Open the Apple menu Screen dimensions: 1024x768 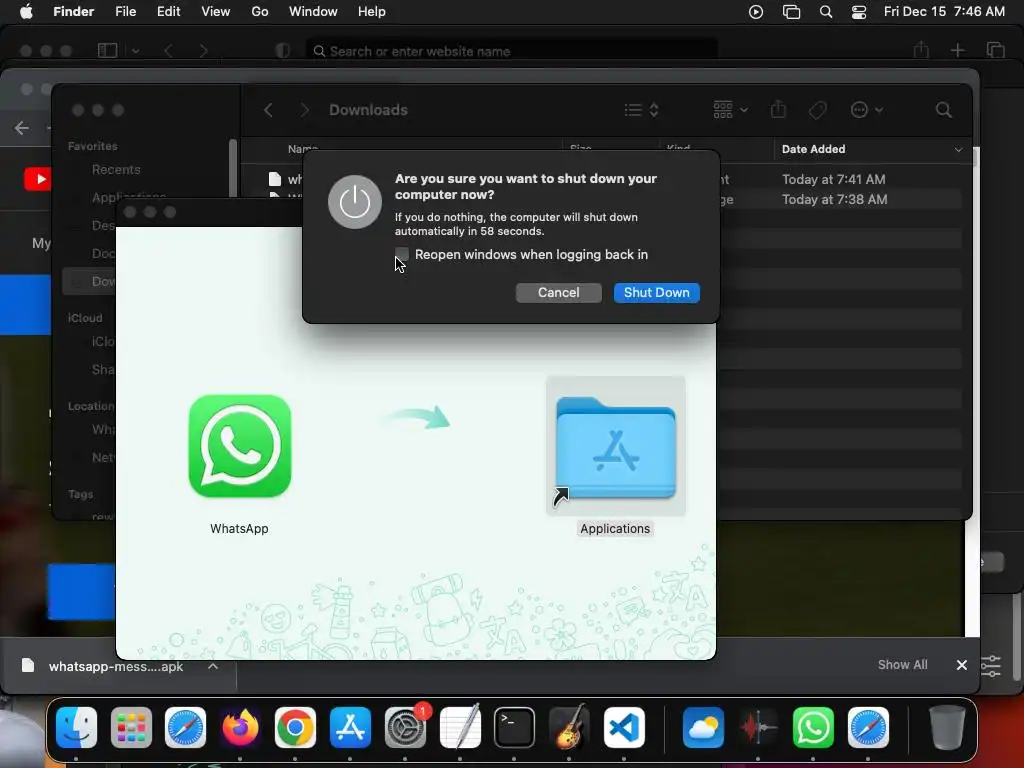pyautogui.click(x=26, y=12)
